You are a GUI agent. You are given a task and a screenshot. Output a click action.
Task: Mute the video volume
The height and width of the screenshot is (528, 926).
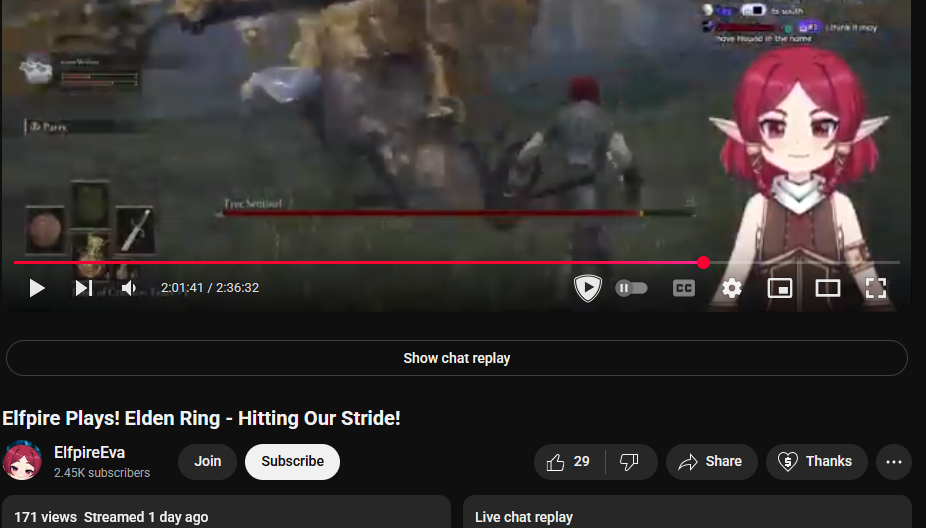coord(129,288)
